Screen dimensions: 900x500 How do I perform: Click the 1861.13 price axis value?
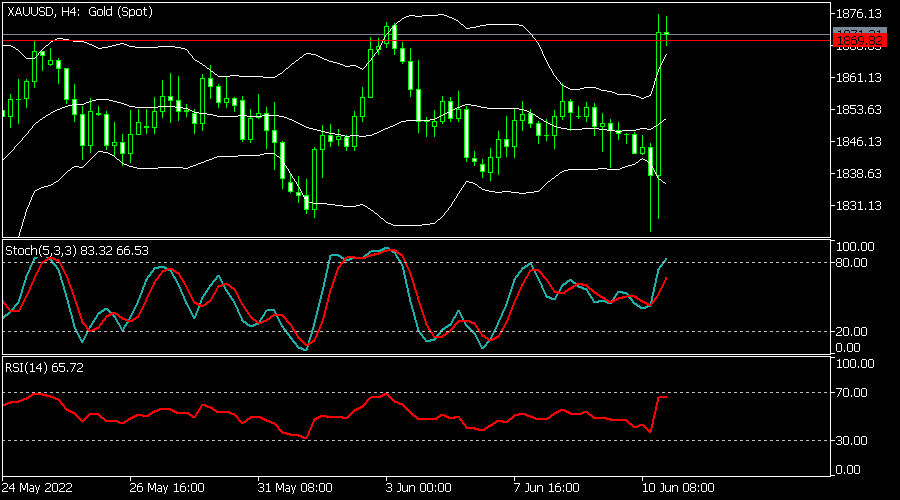tap(859, 77)
